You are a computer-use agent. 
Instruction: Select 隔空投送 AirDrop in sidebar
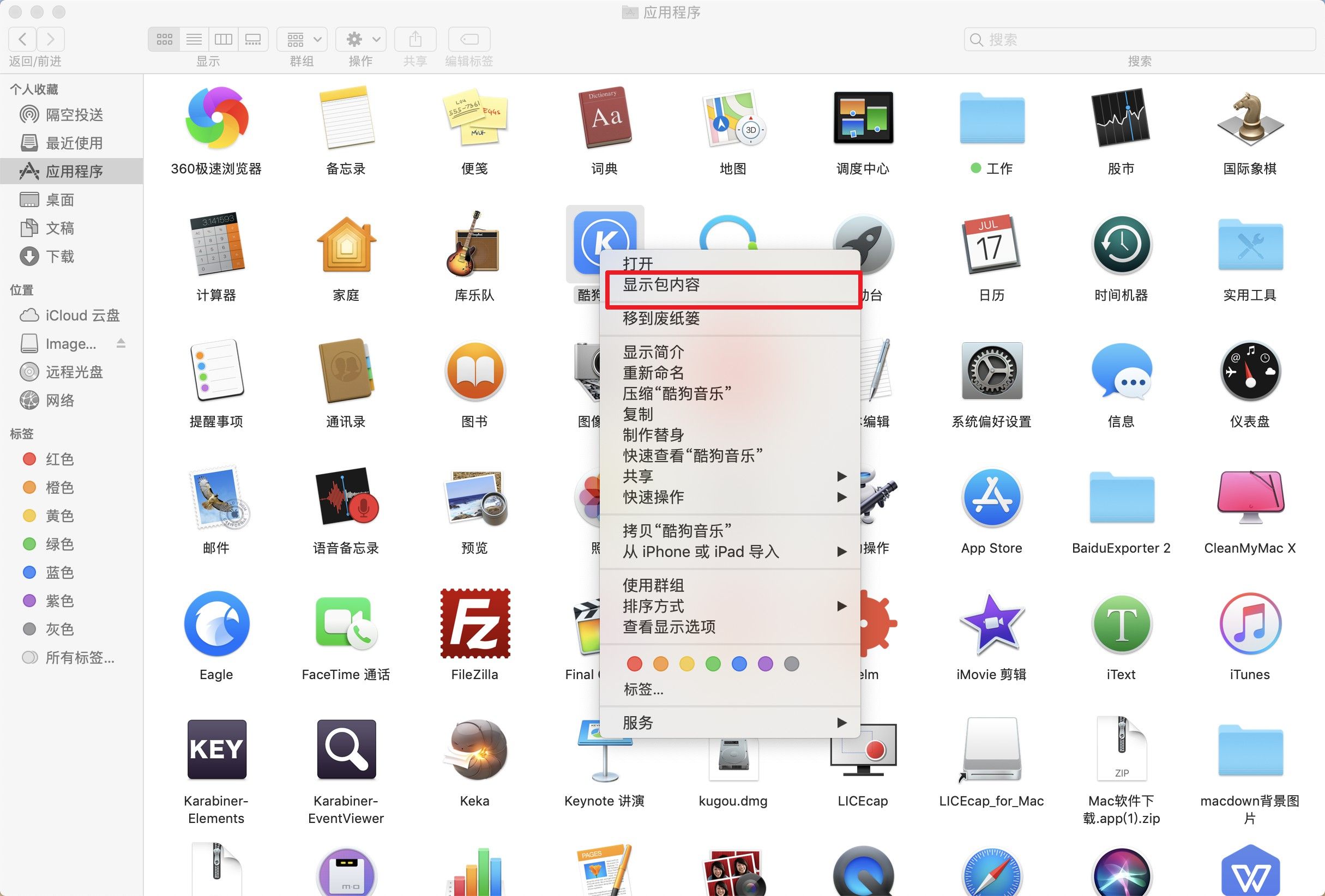click(71, 114)
